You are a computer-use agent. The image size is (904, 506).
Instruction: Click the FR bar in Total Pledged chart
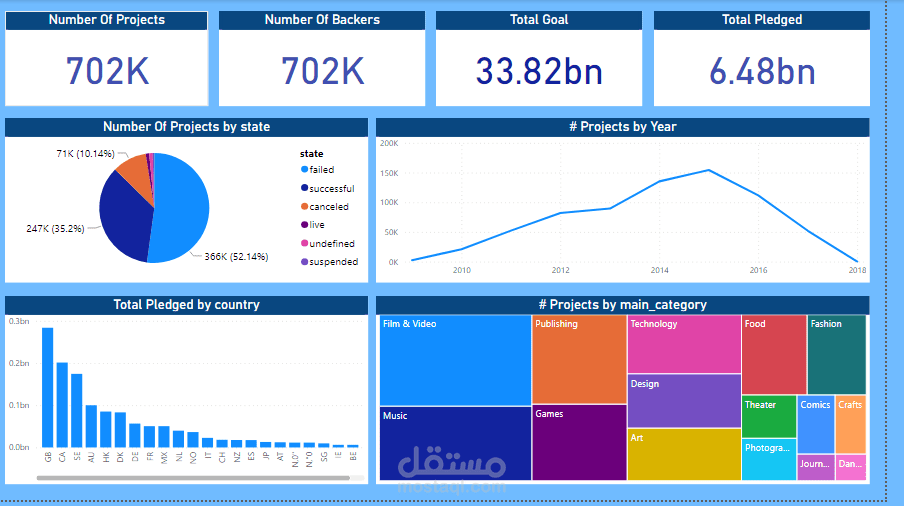(149, 437)
